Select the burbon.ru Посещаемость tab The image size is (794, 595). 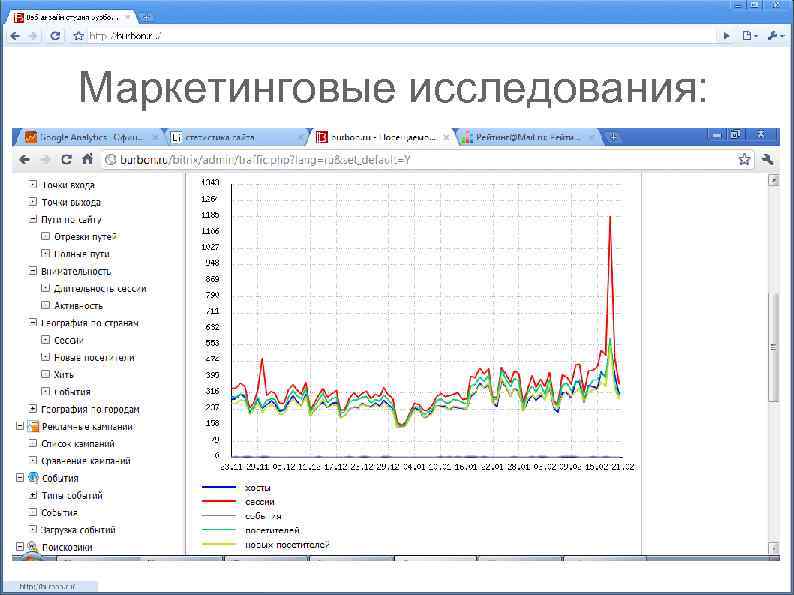(384, 138)
